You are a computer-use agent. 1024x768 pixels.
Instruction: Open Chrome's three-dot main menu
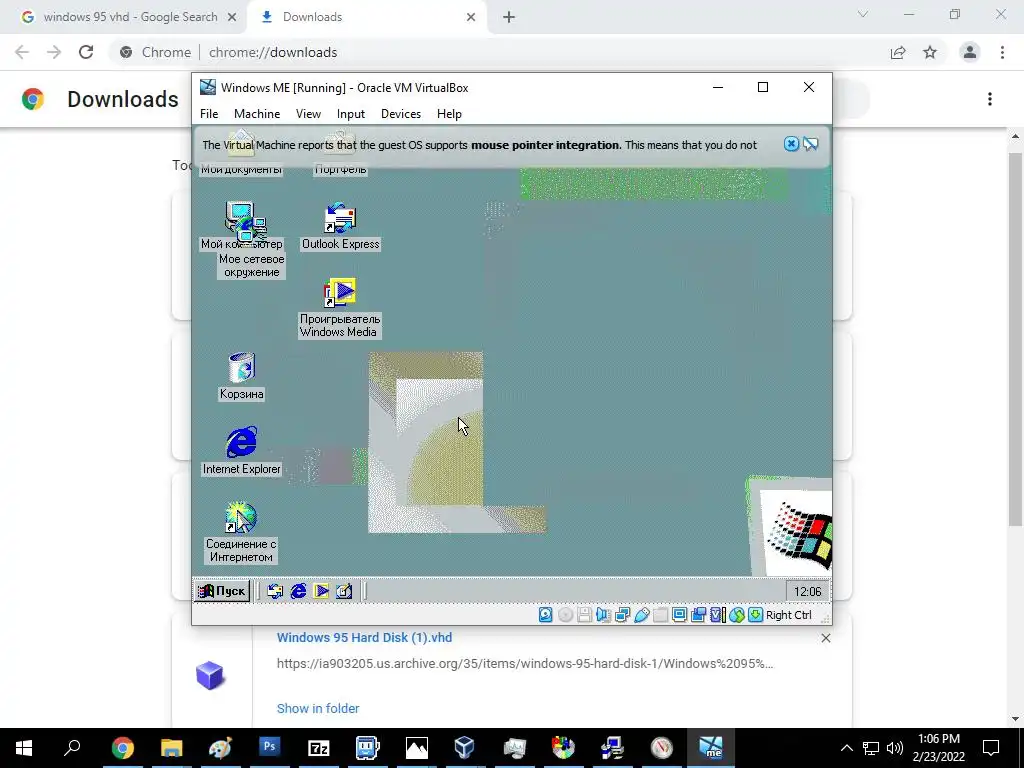tap(1002, 52)
